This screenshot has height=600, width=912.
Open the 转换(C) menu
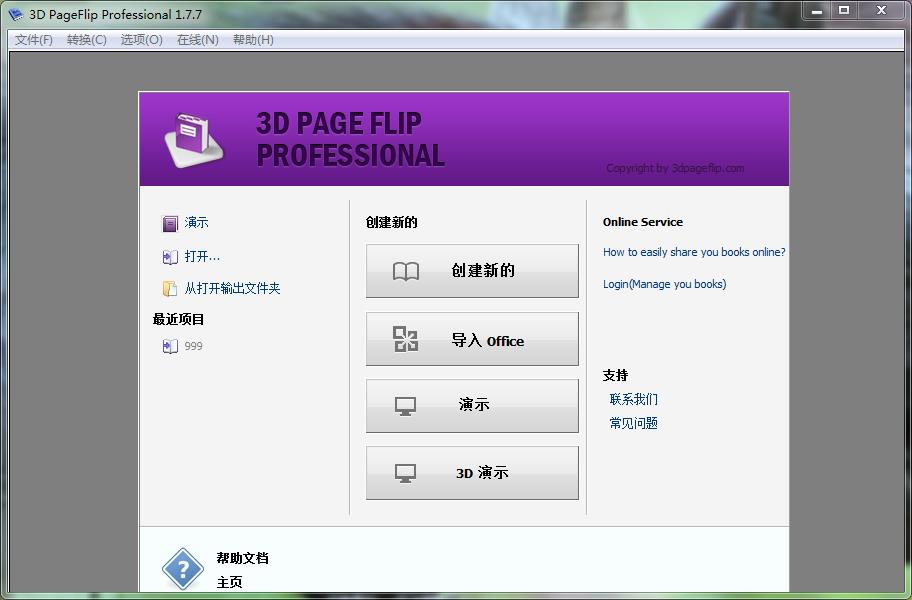[x=87, y=40]
